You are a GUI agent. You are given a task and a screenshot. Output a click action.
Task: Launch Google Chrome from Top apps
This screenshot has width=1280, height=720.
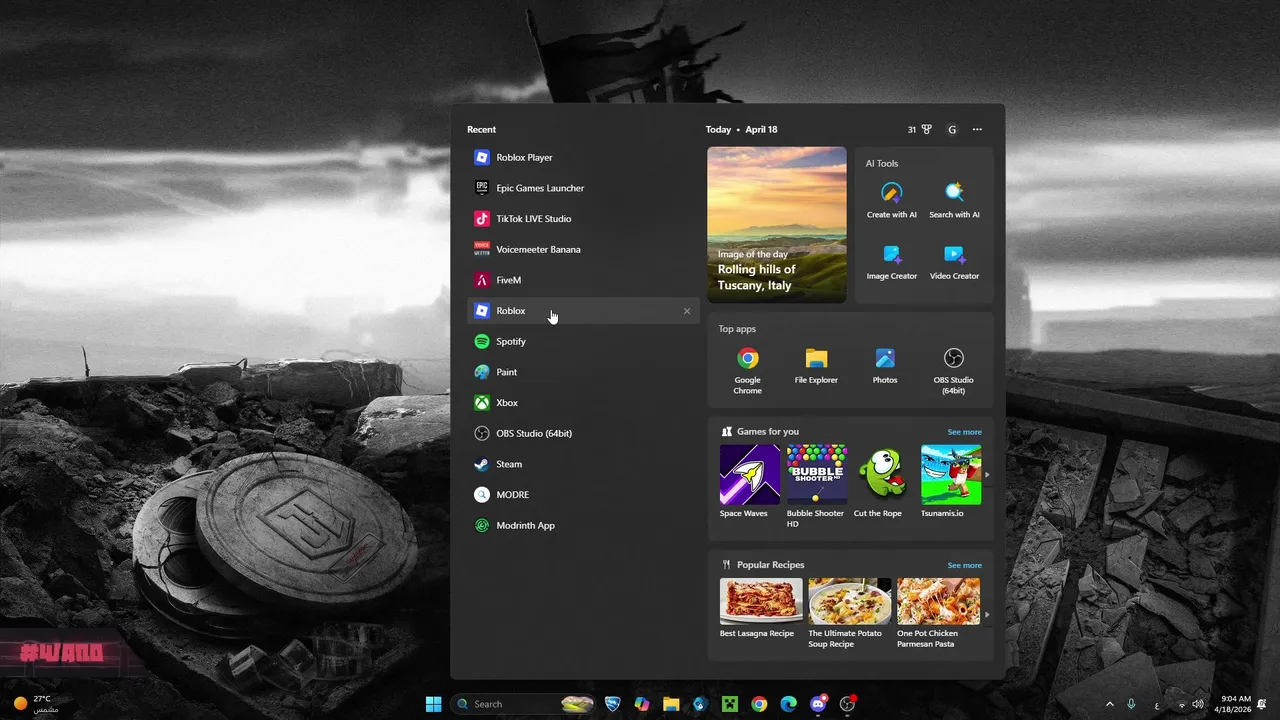(x=748, y=370)
